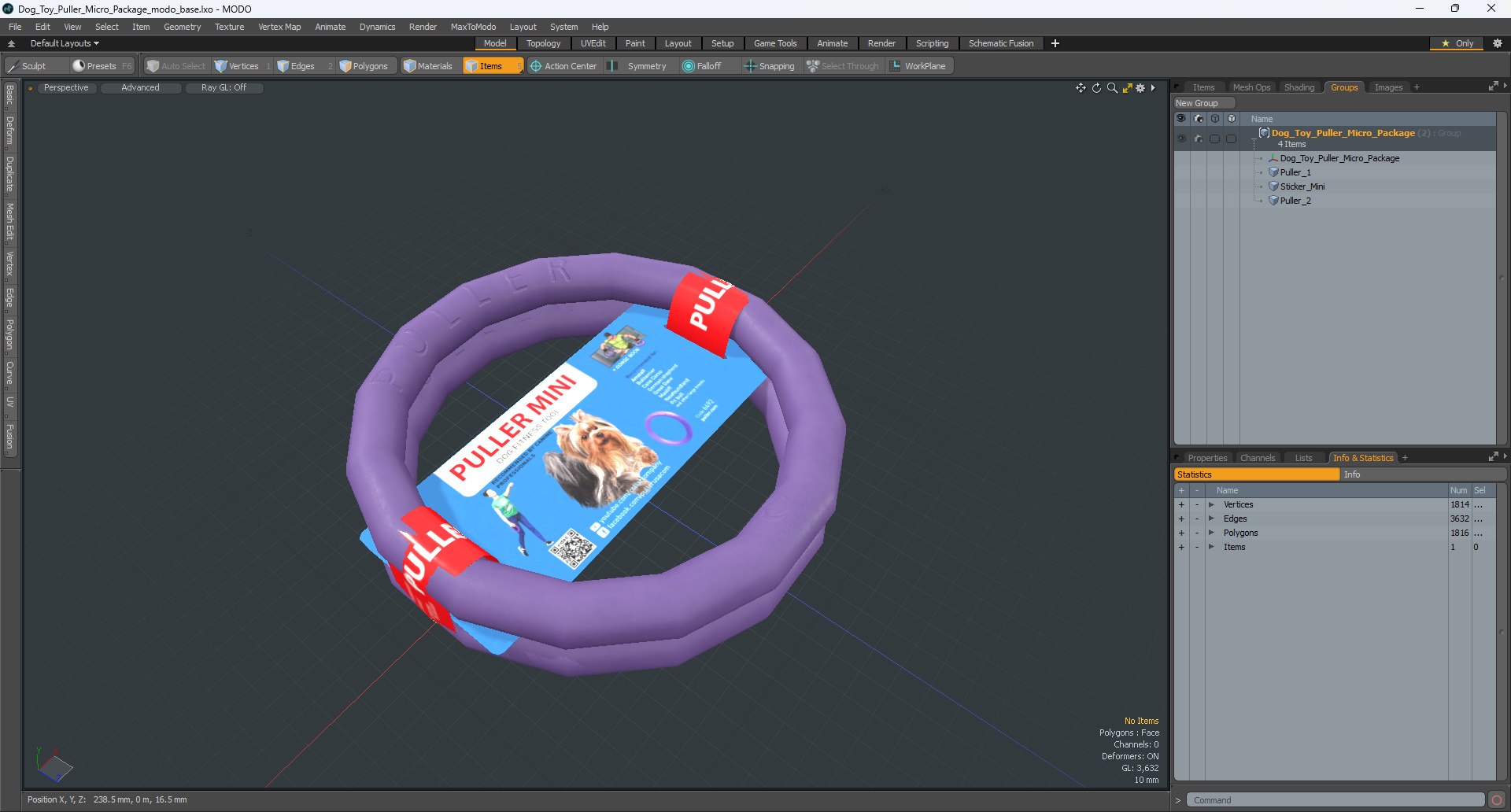The width and height of the screenshot is (1511, 812).
Task: Open the Action Center options
Action: [x=564, y=66]
